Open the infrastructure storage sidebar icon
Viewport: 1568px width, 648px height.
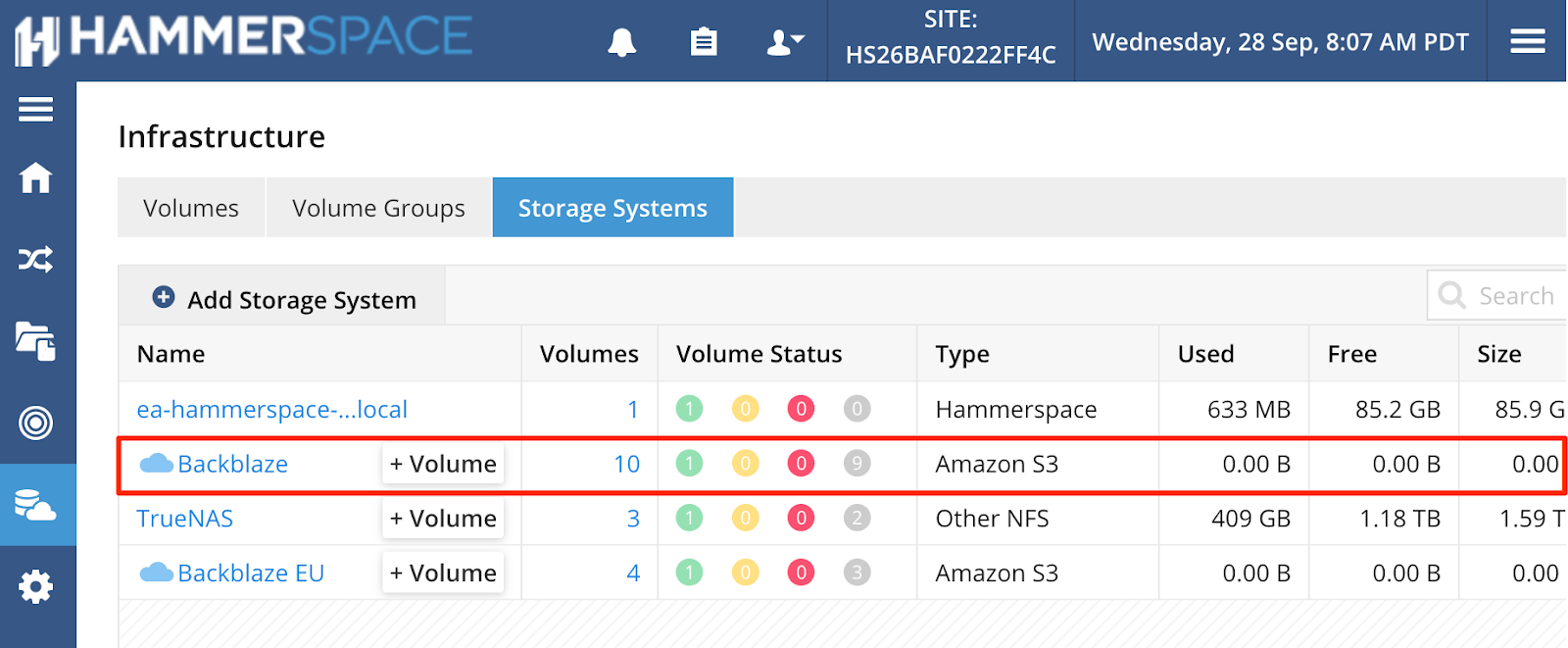36,505
